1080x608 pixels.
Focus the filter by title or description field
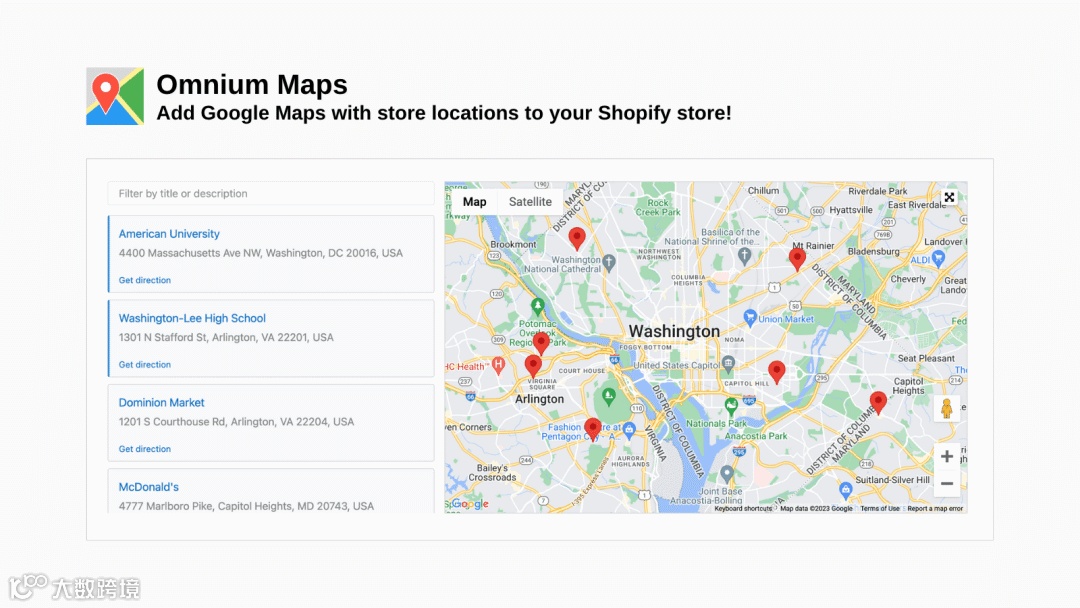pos(271,193)
